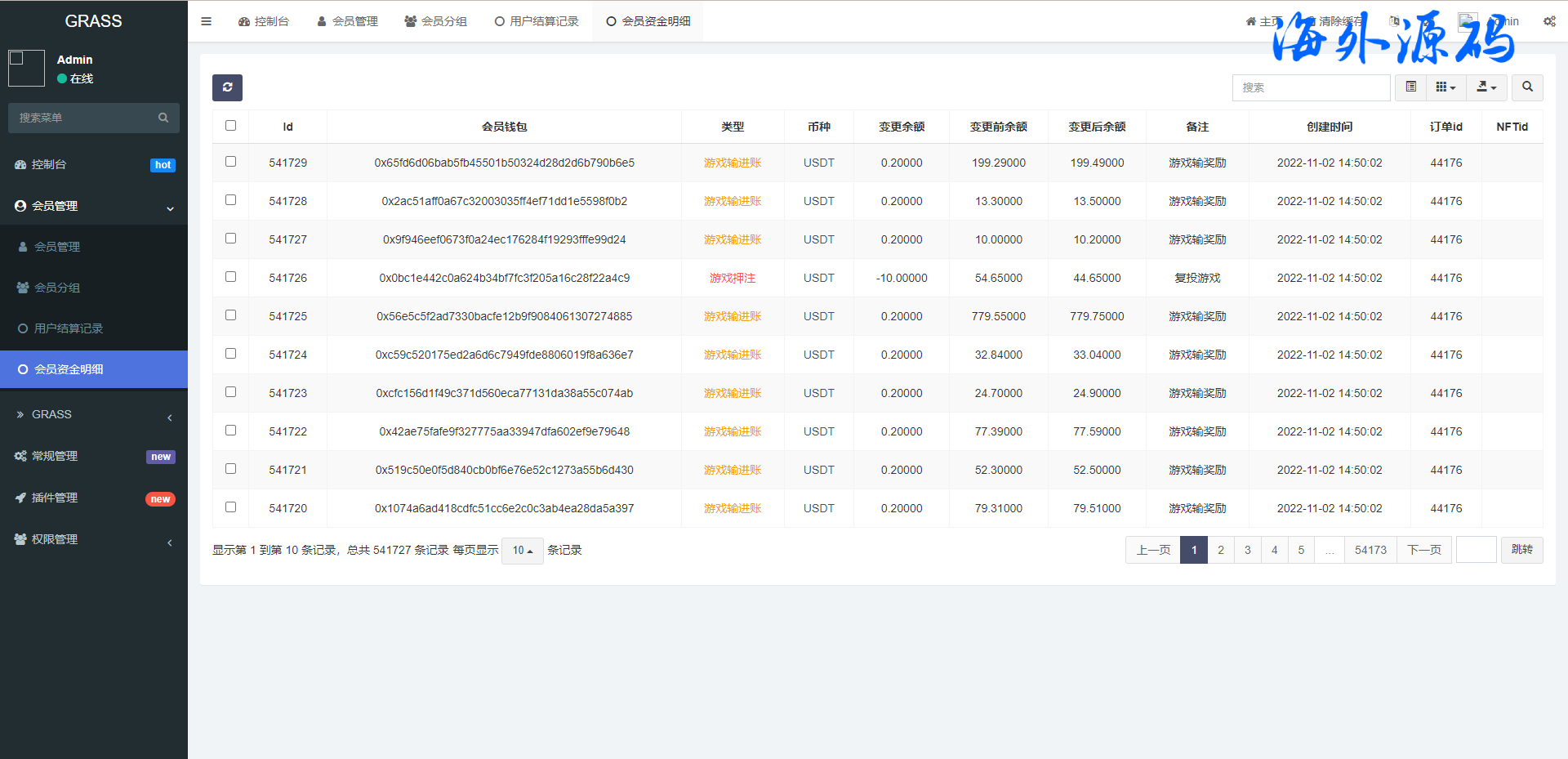
Task: Select the checkbox for row 541729
Action: point(230,162)
